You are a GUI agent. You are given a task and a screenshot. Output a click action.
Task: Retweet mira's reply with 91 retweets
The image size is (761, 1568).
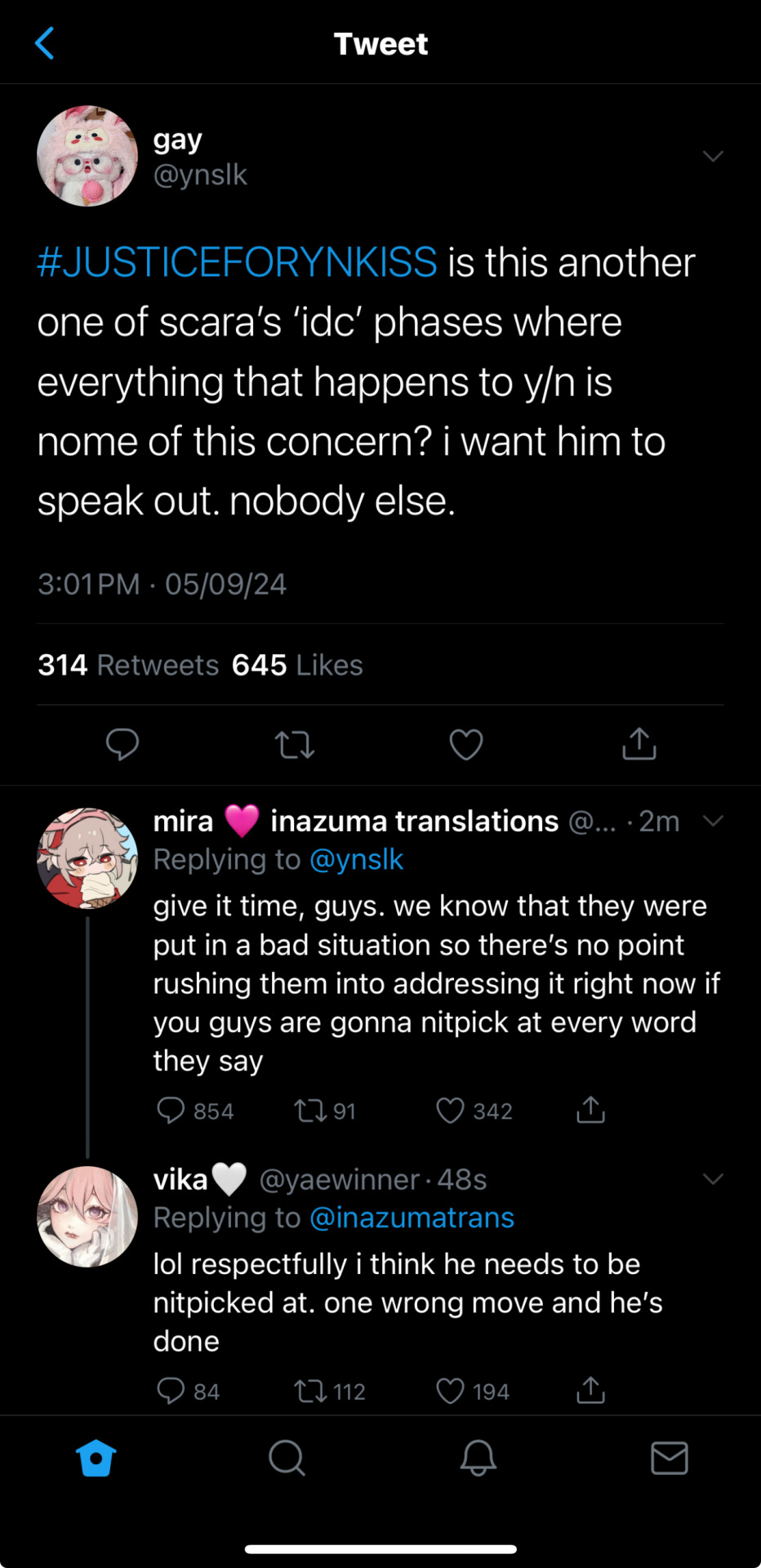tap(310, 1111)
